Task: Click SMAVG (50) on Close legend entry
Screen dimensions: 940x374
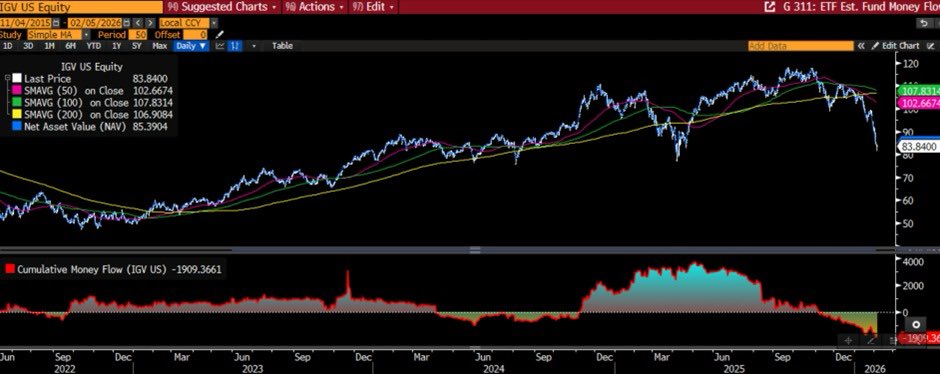Action: pyautogui.click(x=74, y=91)
